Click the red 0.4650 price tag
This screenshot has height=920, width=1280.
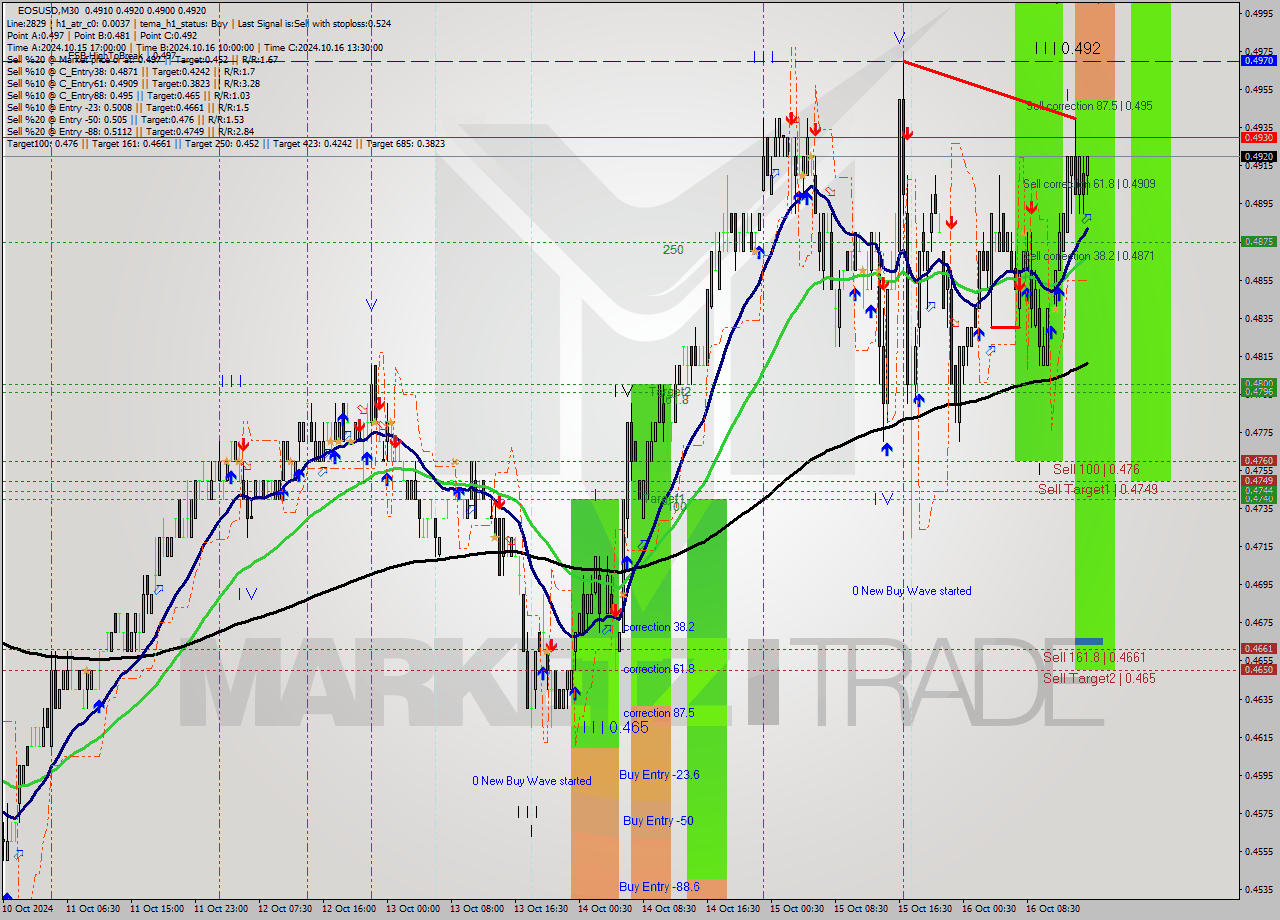(1257, 670)
